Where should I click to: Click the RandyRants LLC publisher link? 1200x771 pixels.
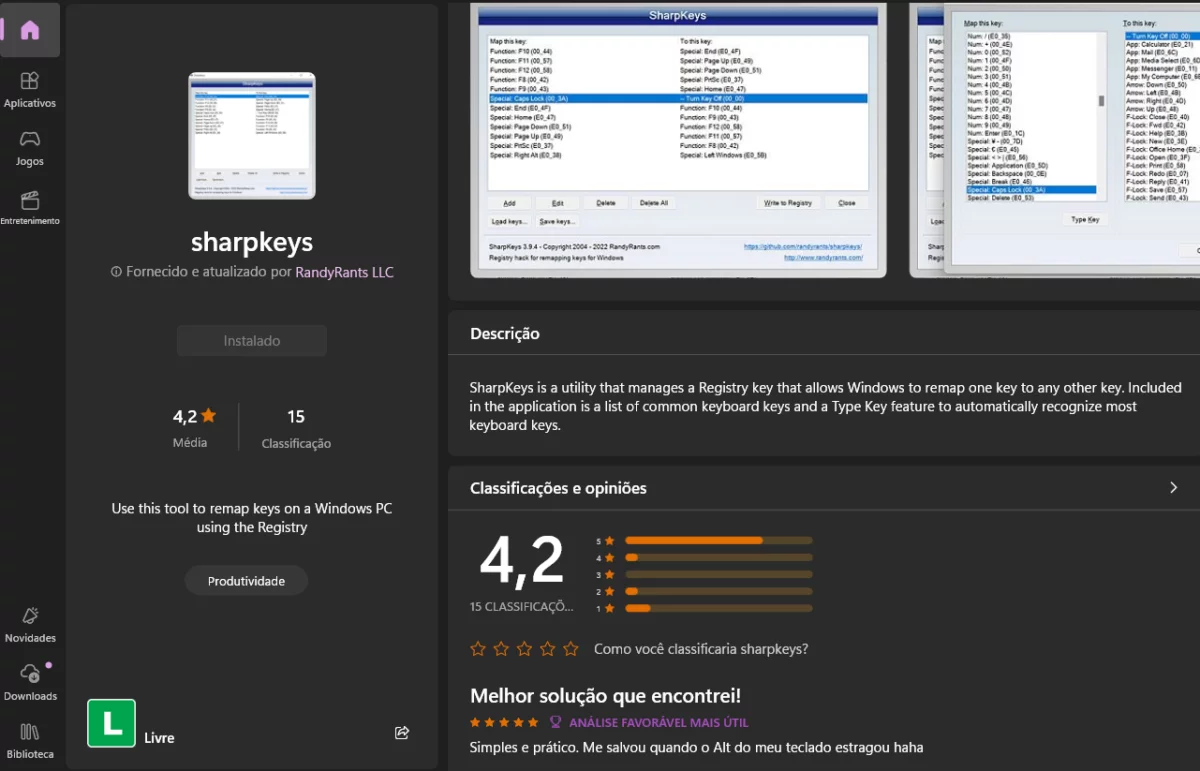(x=344, y=272)
